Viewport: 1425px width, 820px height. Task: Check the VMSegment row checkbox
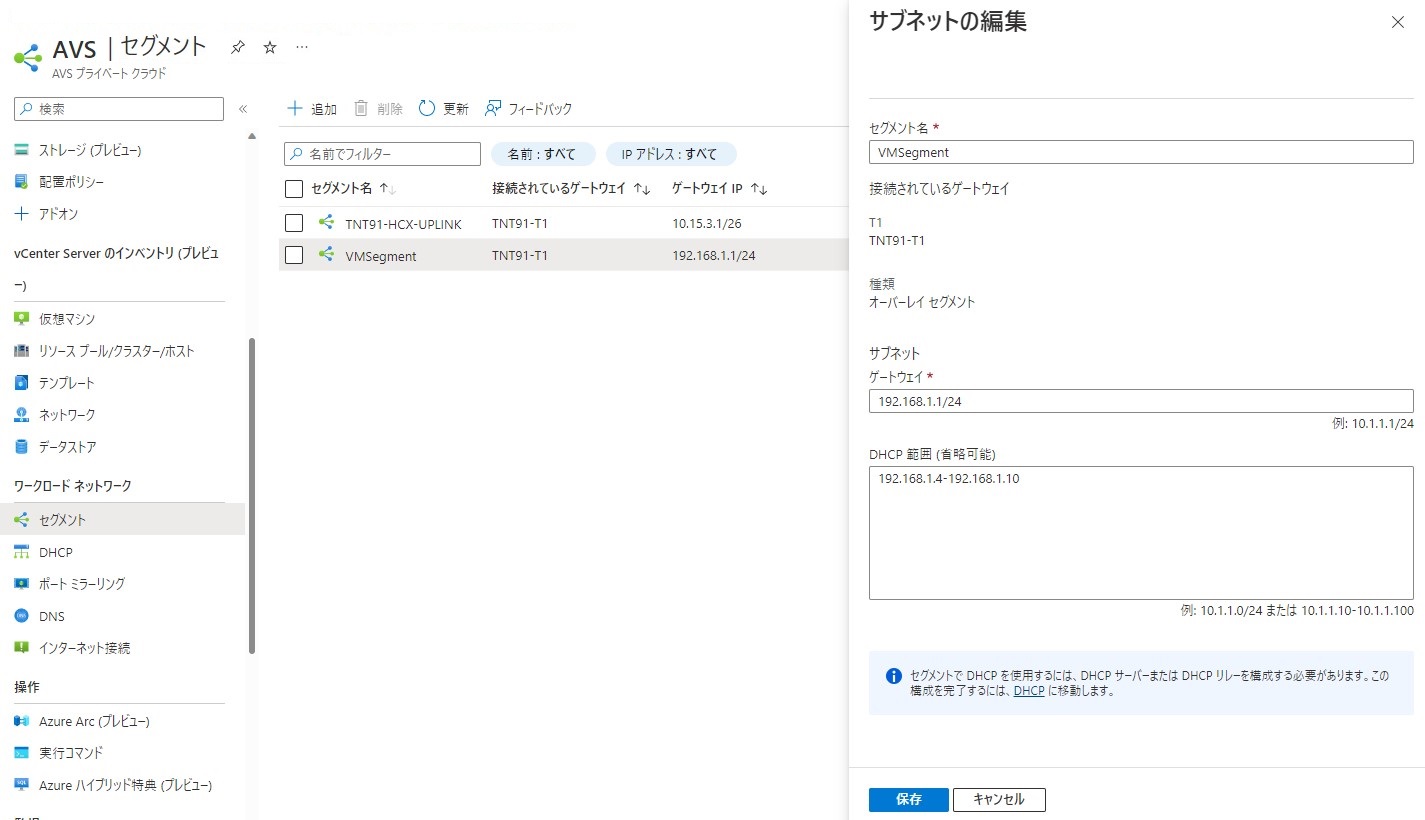[x=293, y=255]
